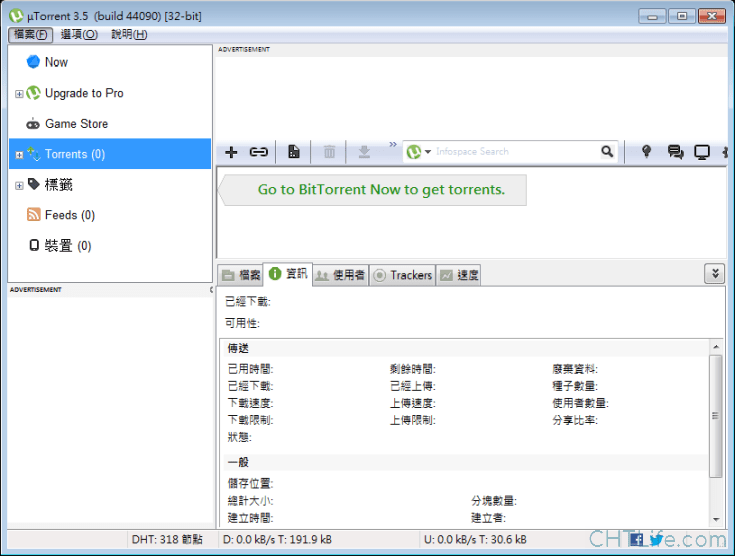Image resolution: width=735 pixels, height=556 pixels.
Task: Click the µTorrent logo in title bar
Action: pyautogui.click(x=16, y=15)
